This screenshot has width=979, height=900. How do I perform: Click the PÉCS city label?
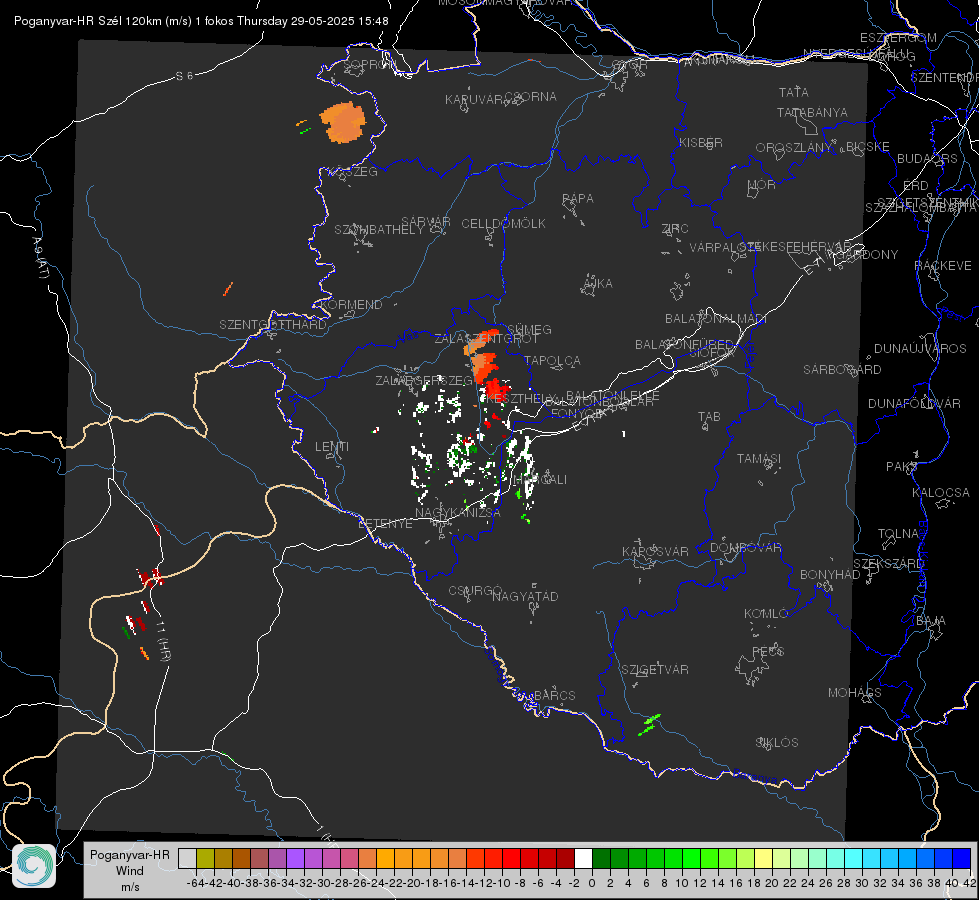[767, 651]
